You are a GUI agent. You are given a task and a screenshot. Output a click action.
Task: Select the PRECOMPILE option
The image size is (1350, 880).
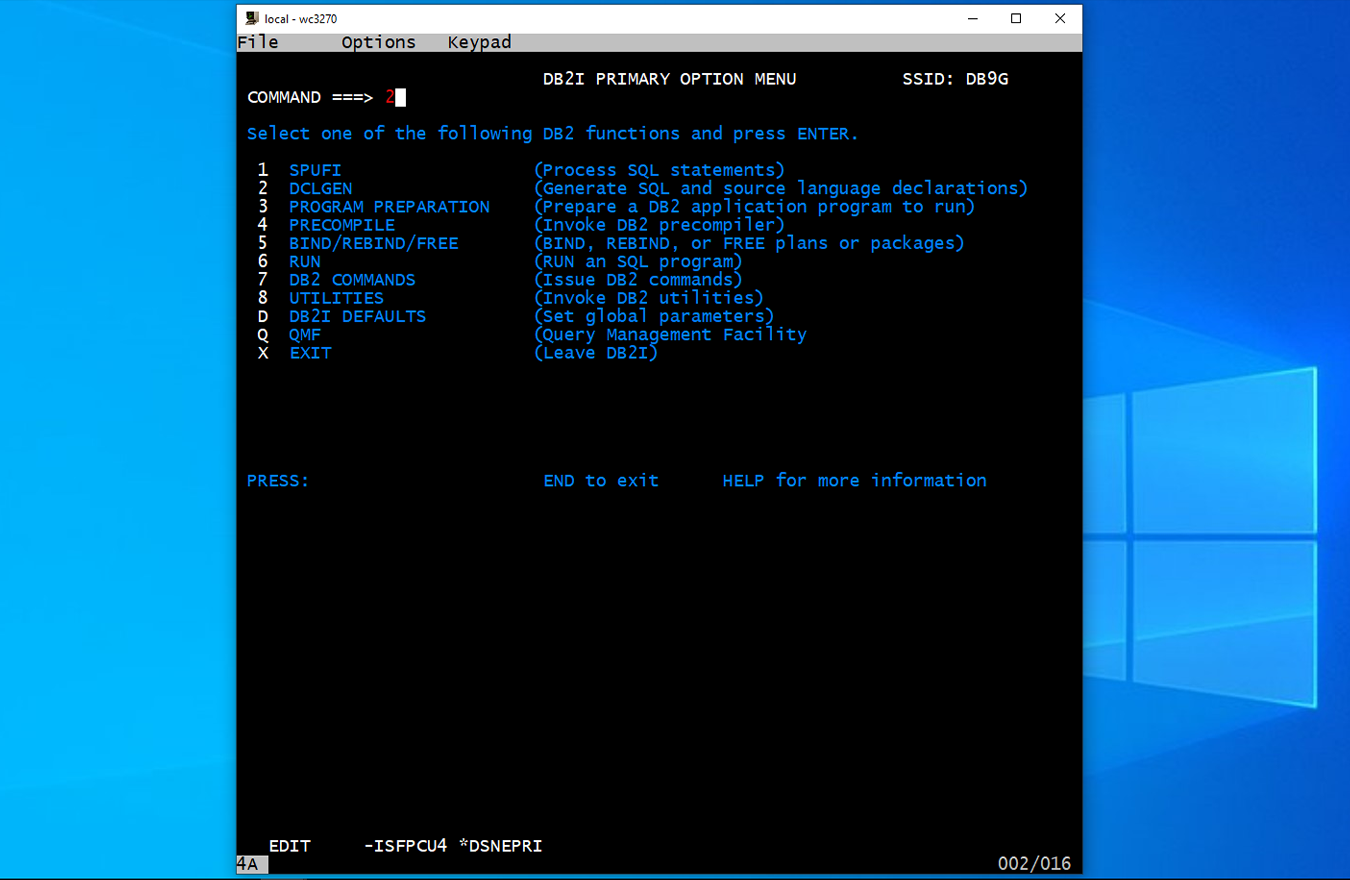(x=341, y=225)
